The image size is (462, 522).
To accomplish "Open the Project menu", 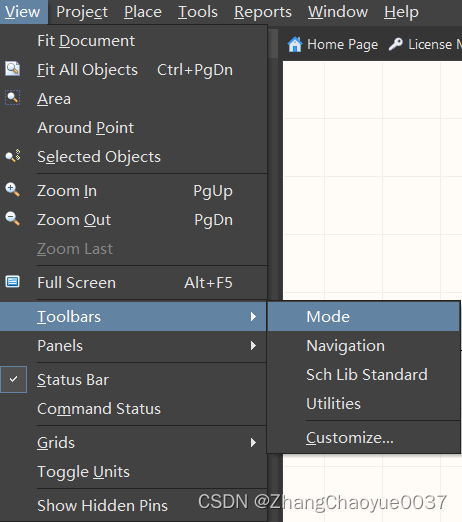I will tap(82, 12).
